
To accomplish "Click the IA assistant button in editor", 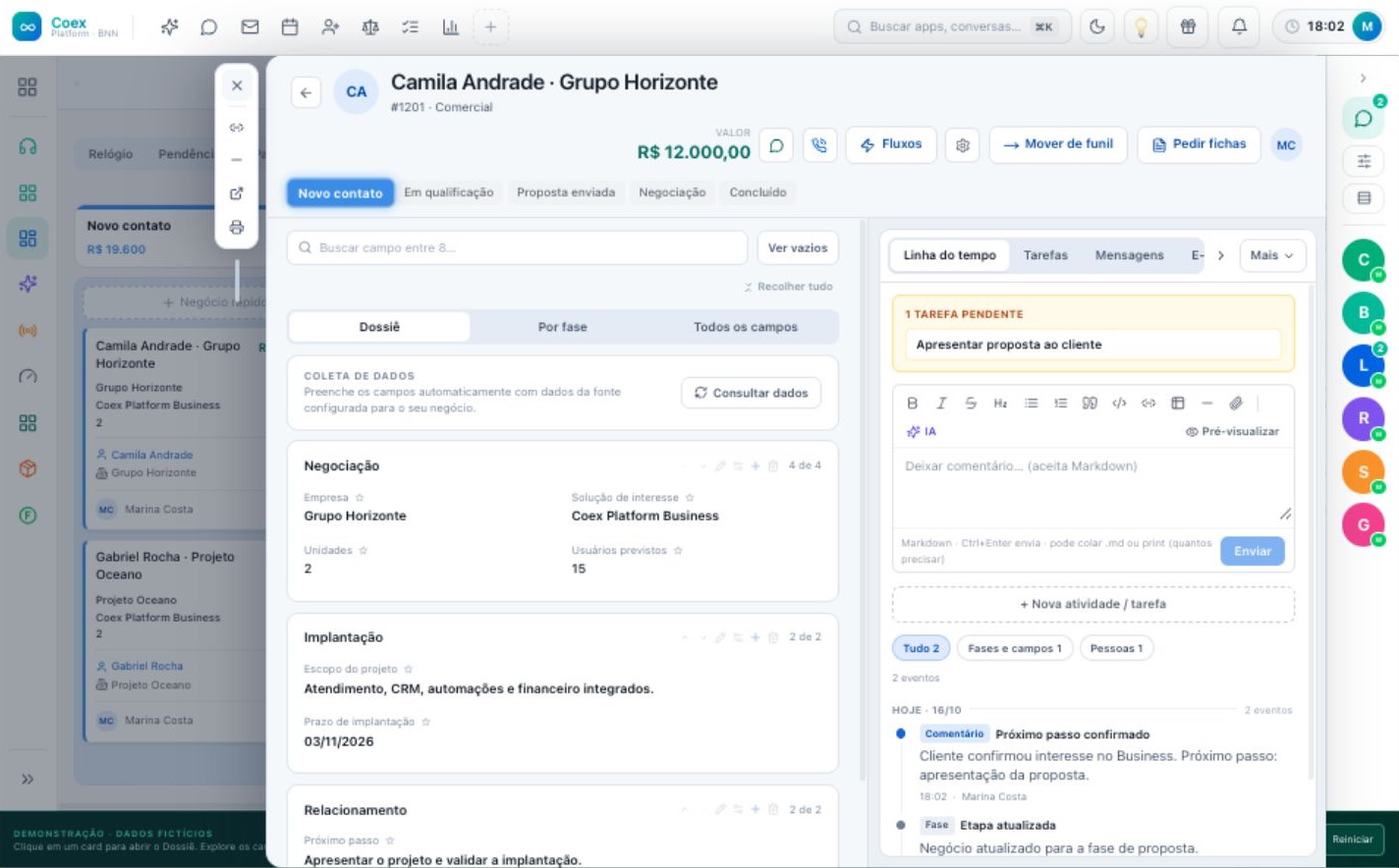I will [x=922, y=432].
